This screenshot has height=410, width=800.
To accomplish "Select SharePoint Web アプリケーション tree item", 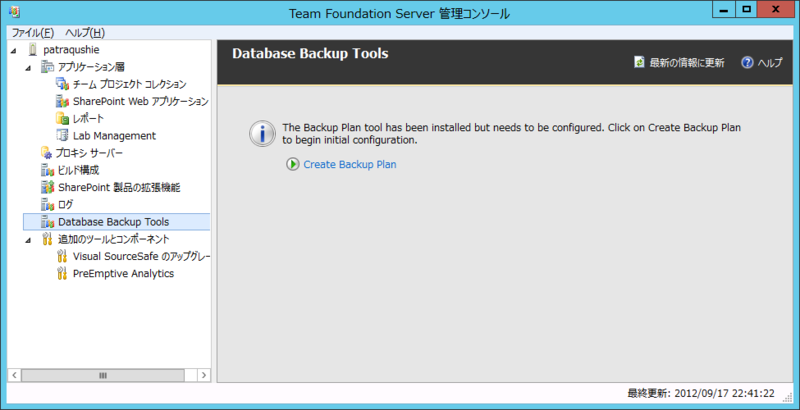I will 141,101.
